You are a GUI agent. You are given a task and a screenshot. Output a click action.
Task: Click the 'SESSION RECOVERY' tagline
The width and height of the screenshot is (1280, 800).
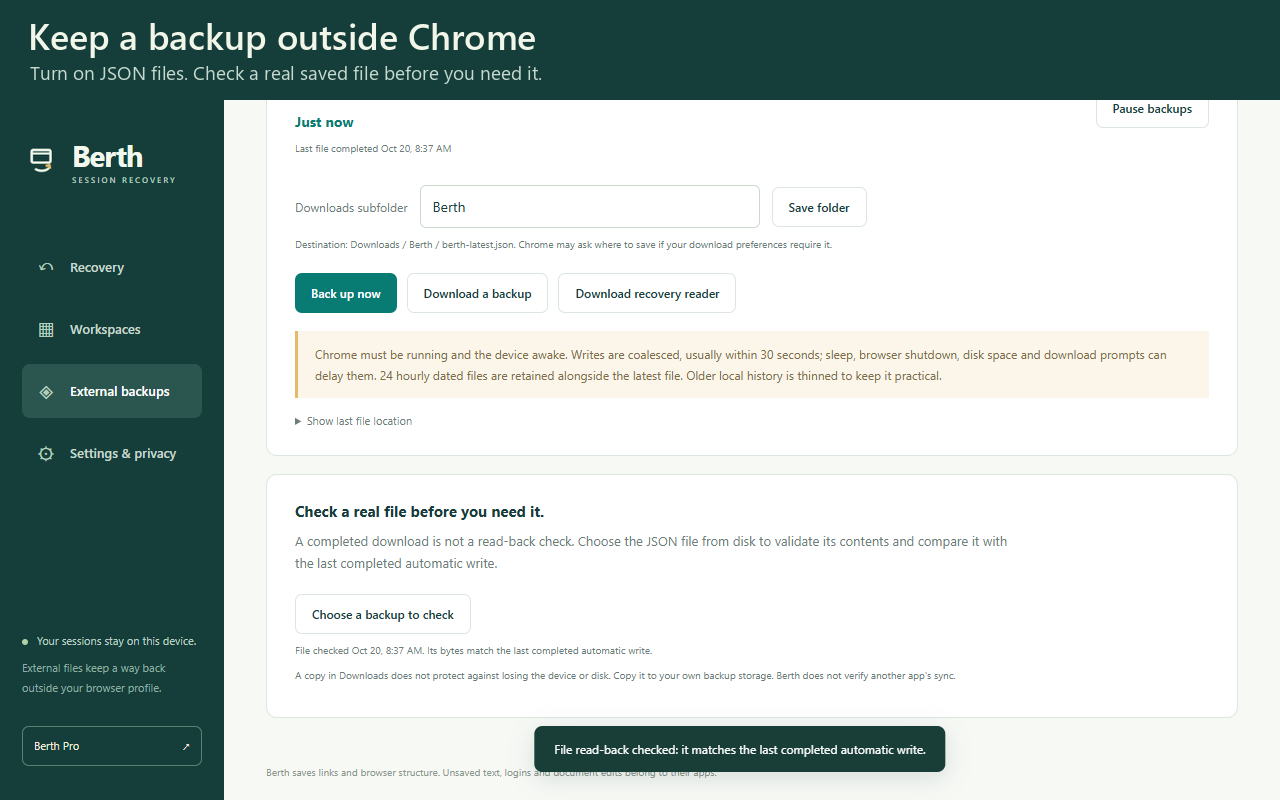click(124, 180)
